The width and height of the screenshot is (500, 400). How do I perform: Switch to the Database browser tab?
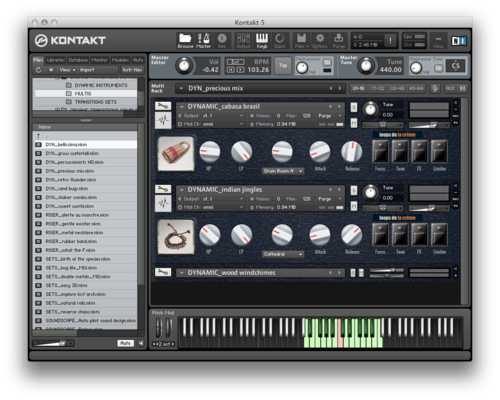(78, 60)
